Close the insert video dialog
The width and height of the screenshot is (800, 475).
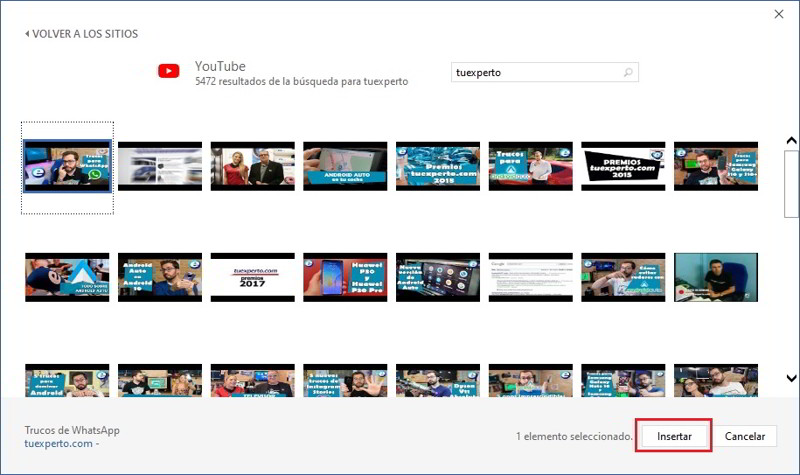point(778,13)
